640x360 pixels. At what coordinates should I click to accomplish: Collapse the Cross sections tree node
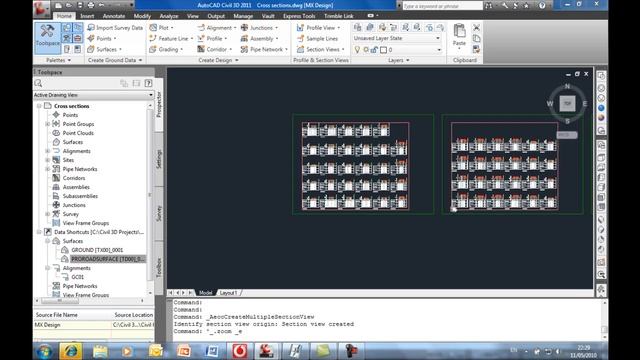click(39, 106)
